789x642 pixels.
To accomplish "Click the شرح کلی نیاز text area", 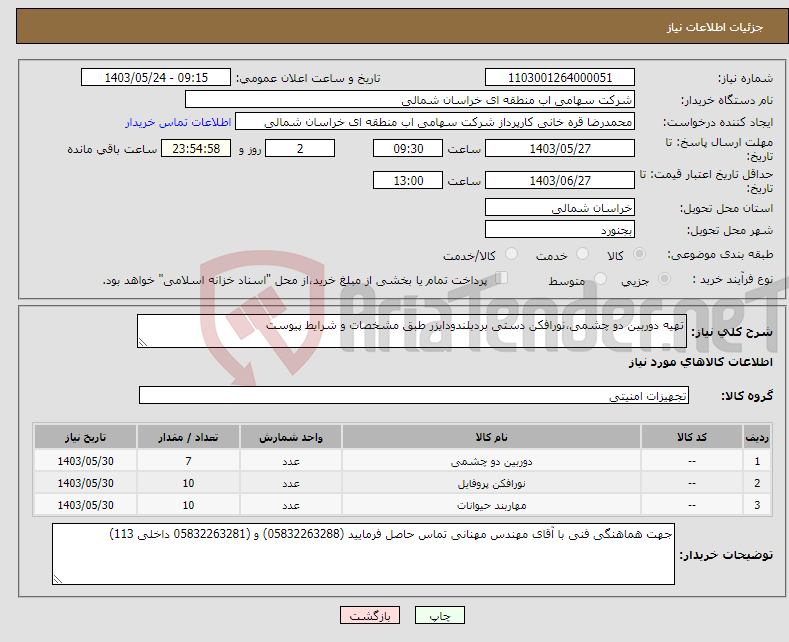I will pos(412,331).
